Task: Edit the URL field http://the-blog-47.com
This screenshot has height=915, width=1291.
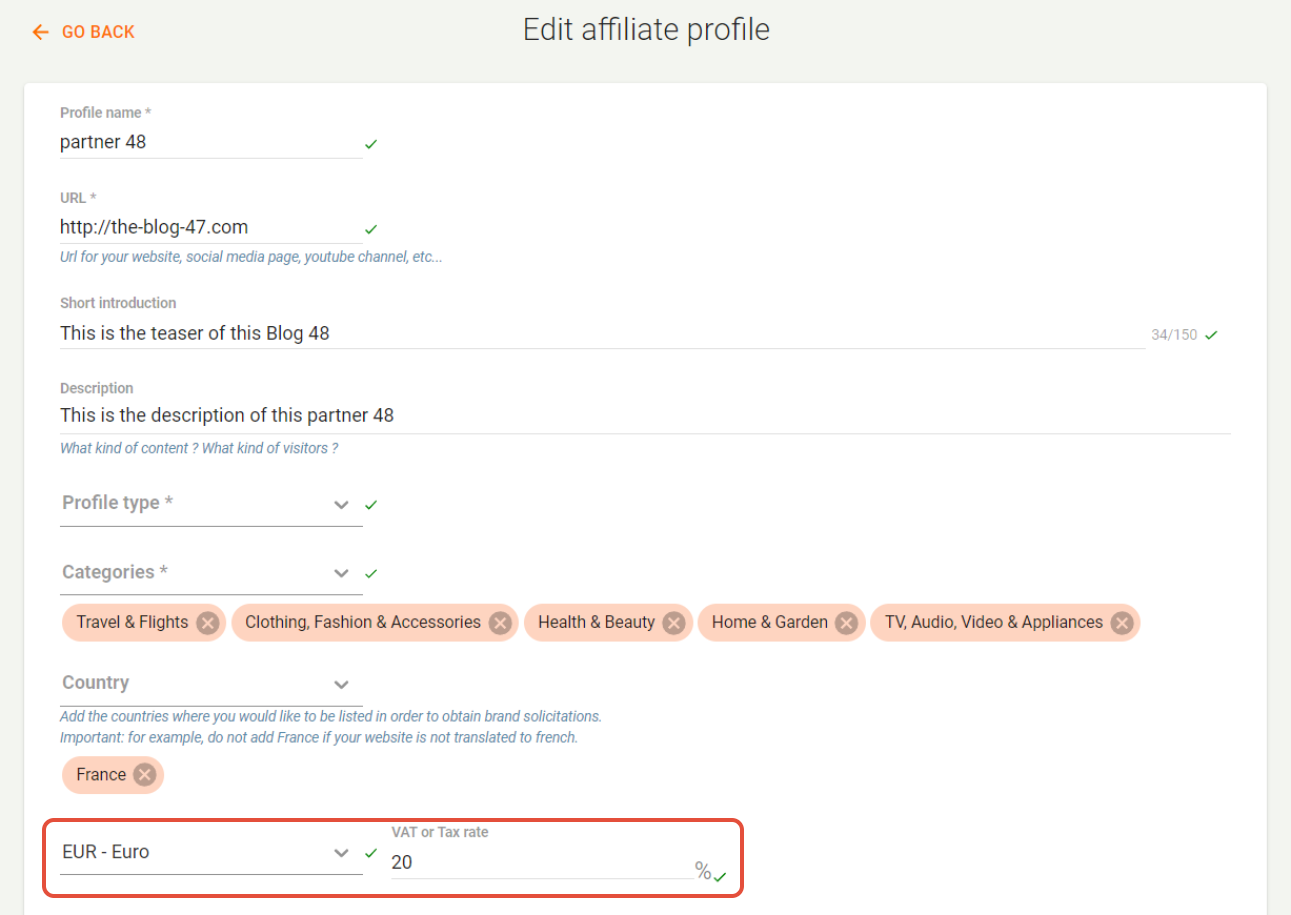Action: pos(211,227)
